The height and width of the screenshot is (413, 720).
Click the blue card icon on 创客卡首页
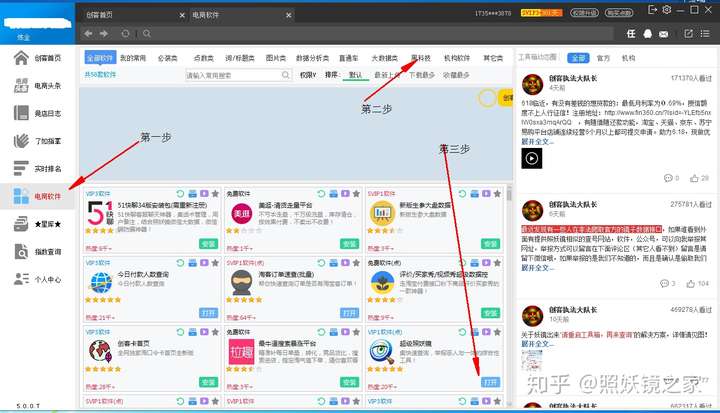pyautogui.click(x=192, y=332)
